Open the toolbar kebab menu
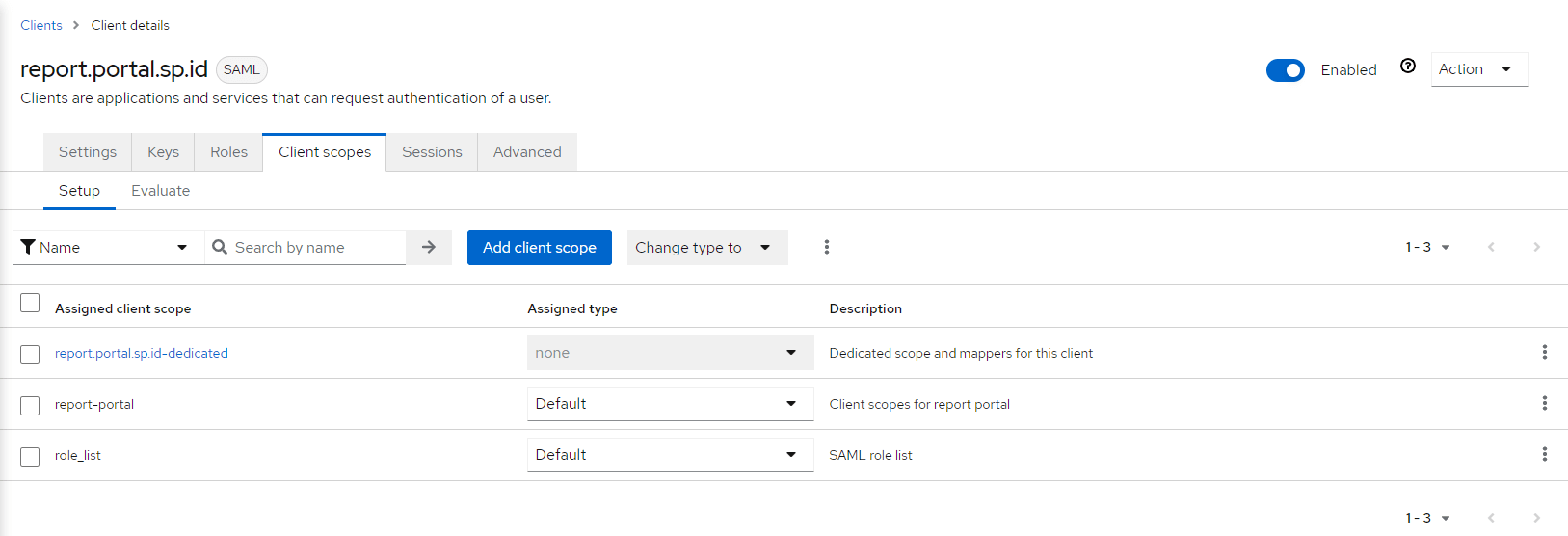 [x=826, y=248]
